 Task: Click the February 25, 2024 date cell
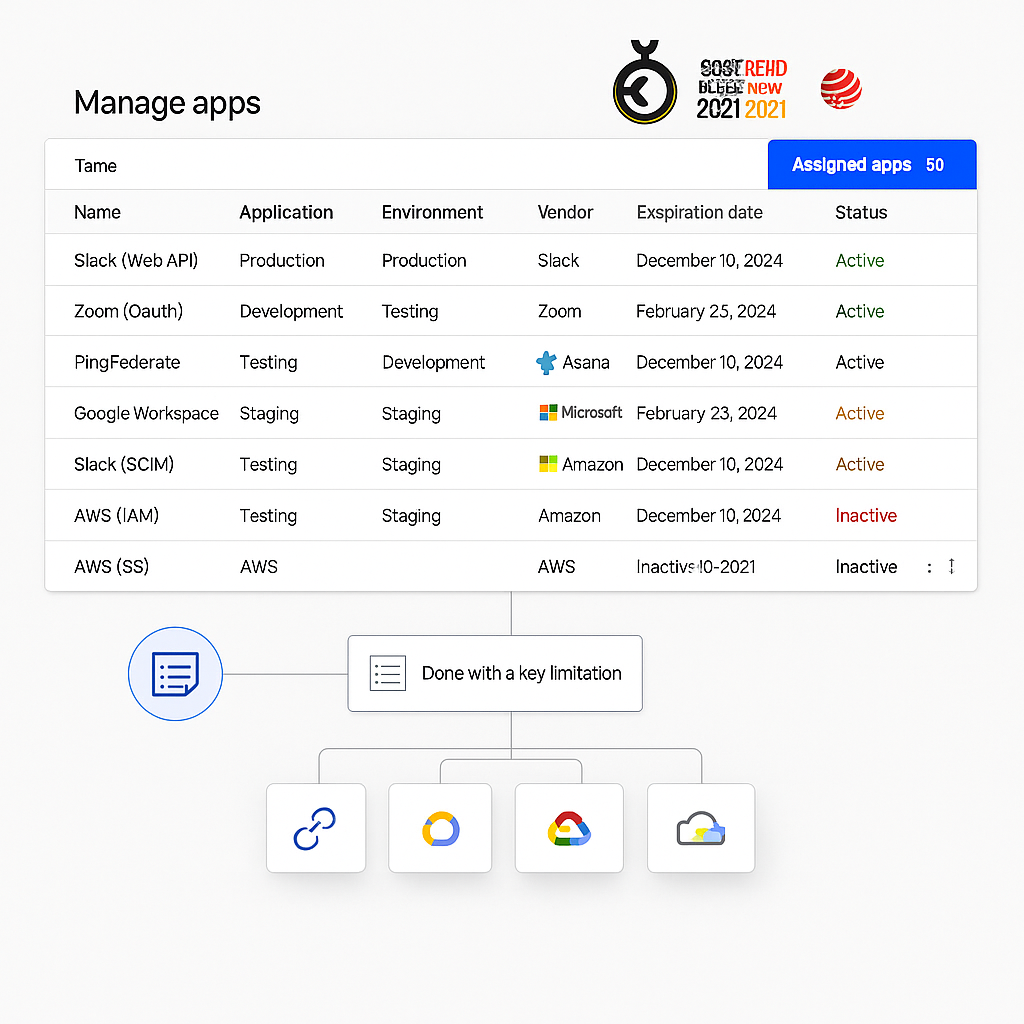pos(706,311)
